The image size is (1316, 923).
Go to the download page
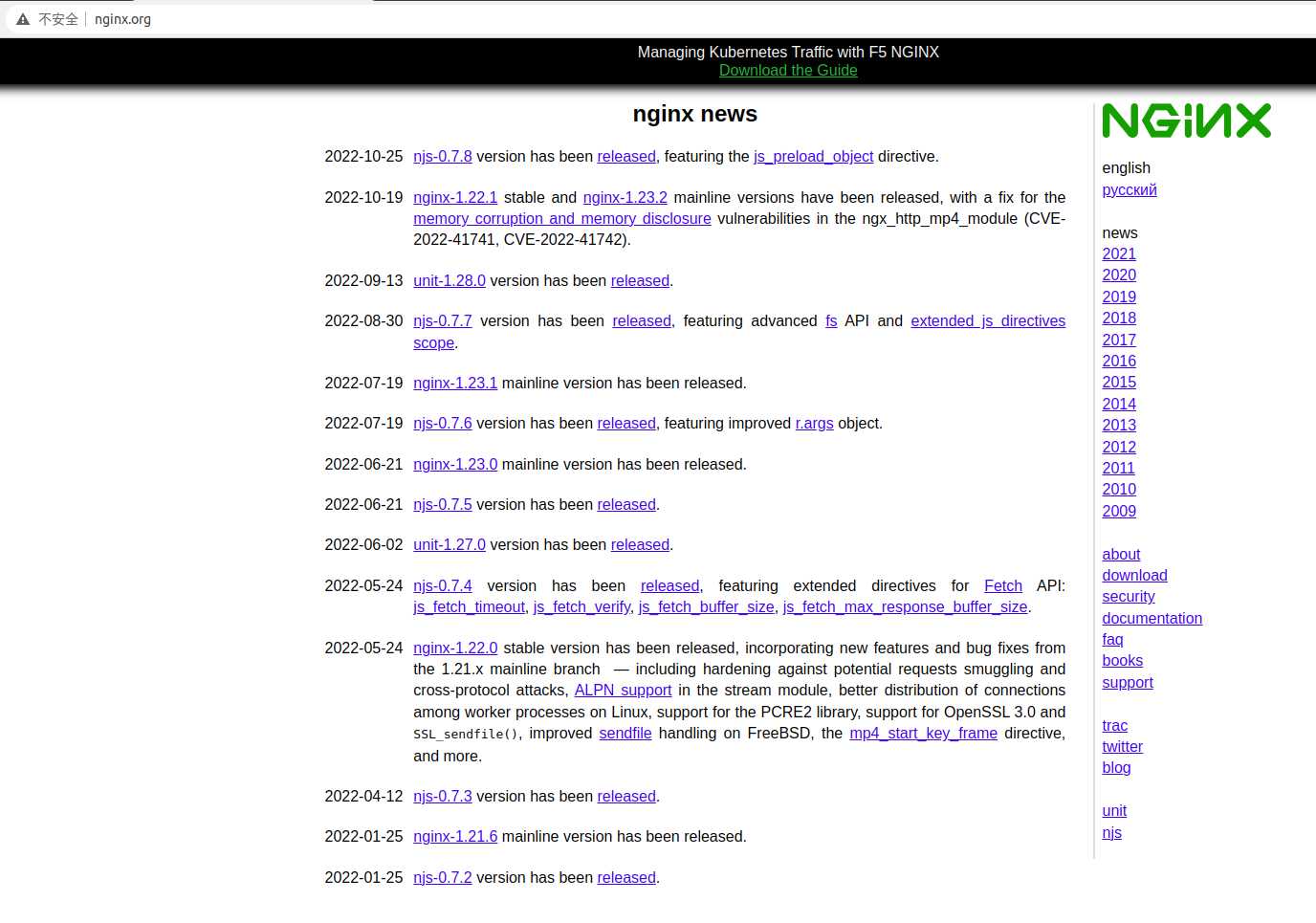click(x=1134, y=576)
